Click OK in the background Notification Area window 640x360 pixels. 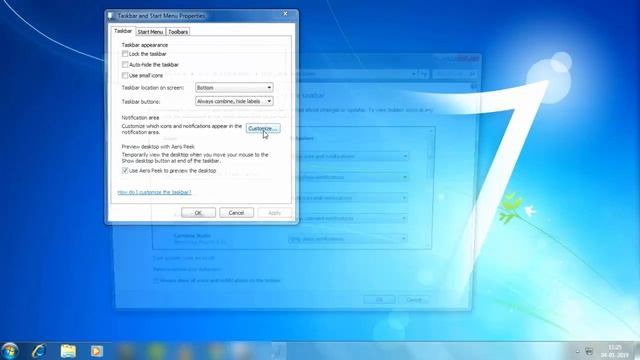[379, 300]
